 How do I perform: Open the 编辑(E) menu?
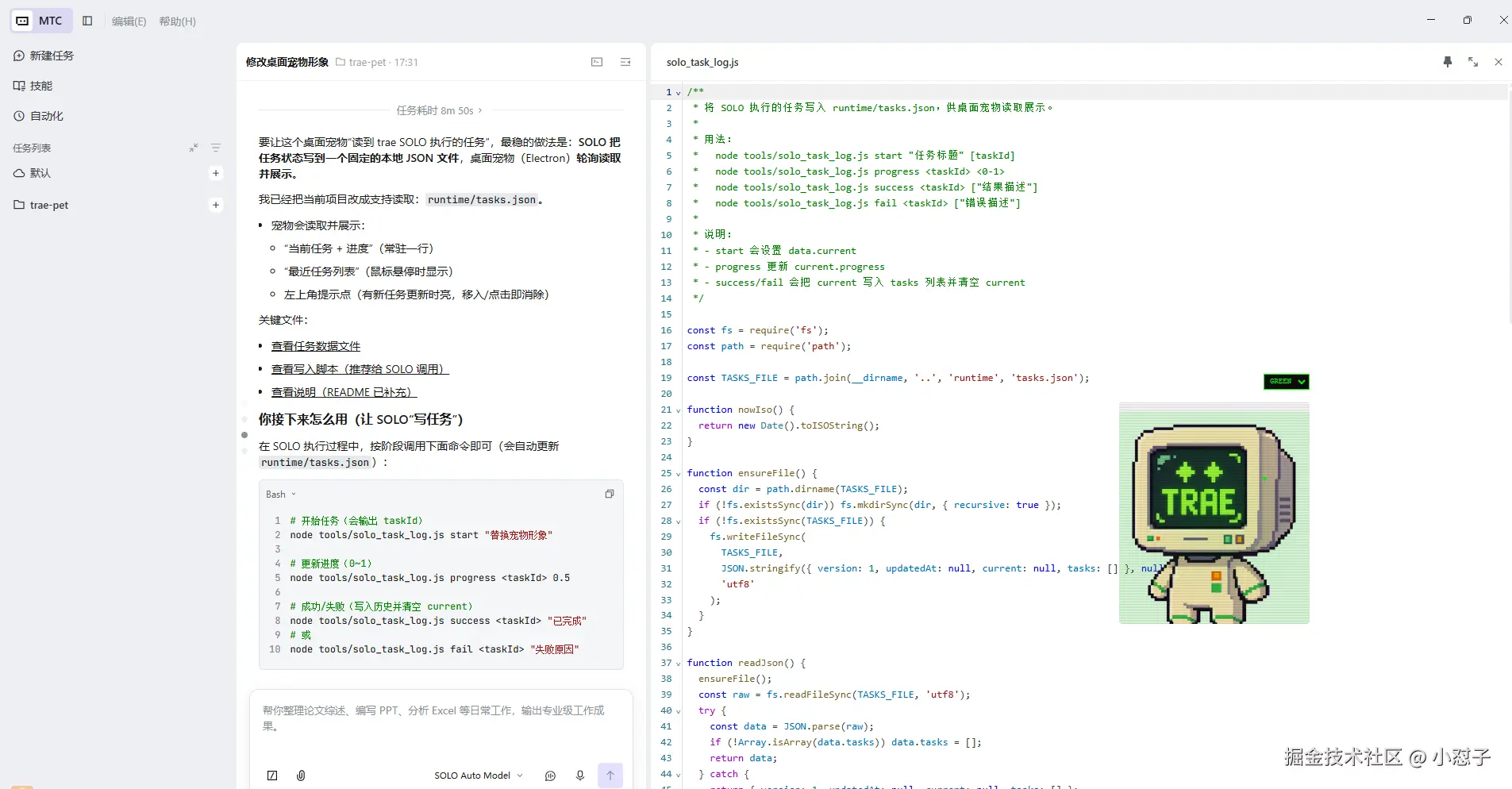(x=129, y=21)
